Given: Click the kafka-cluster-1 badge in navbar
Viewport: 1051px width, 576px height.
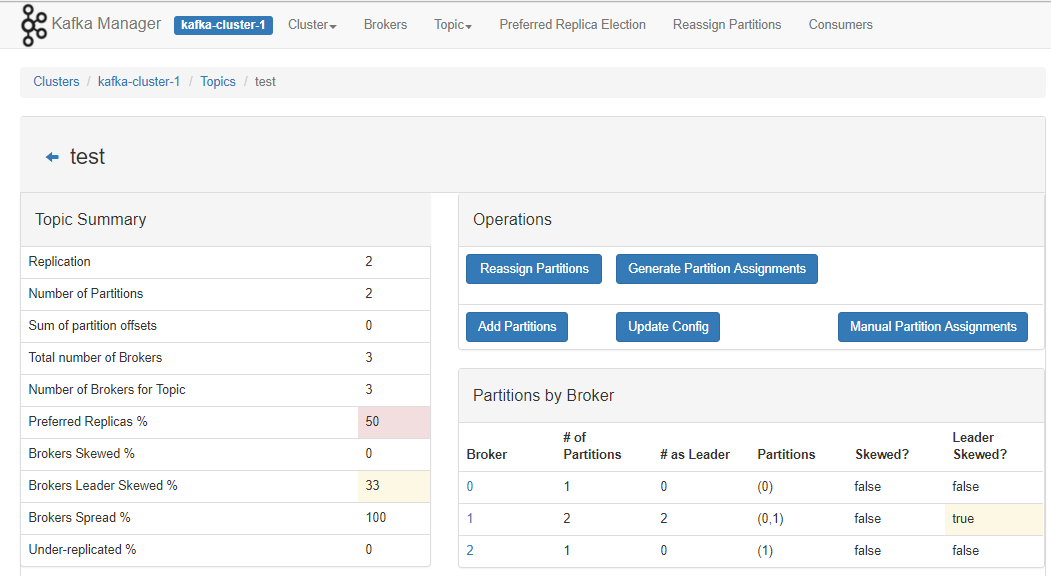Looking at the screenshot, I should tap(223, 25).
